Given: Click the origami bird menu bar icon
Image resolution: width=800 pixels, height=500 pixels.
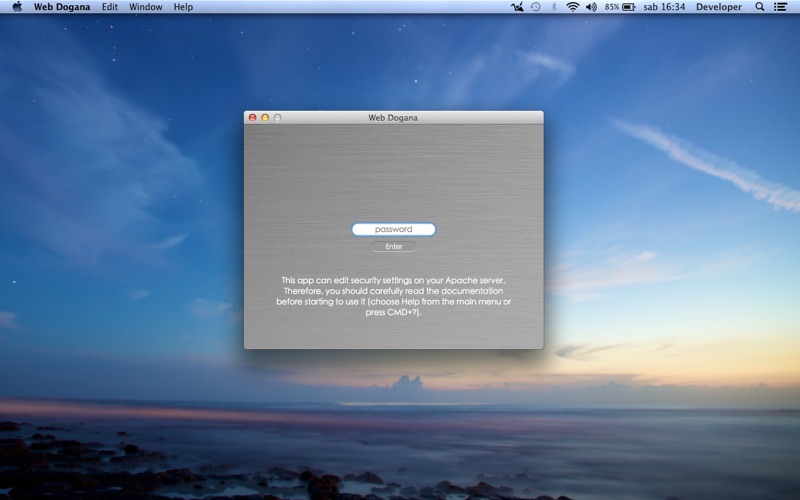Looking at the screenshot, I should (517, 7).
